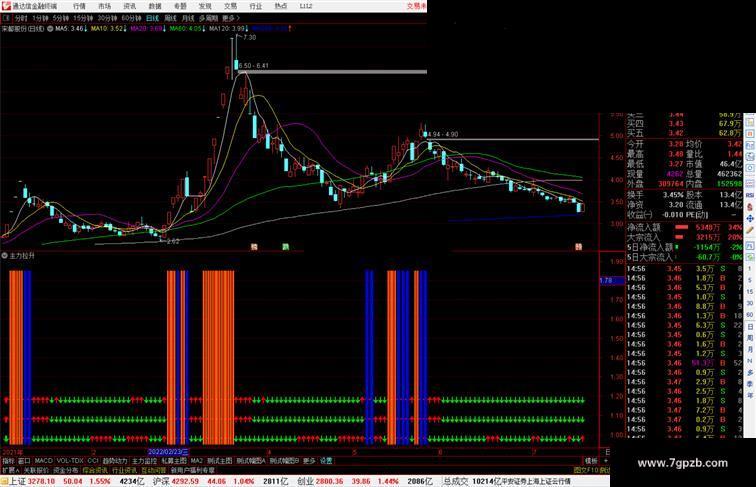756x487 pixels.
Task: Open 多周期 multi-period view
Action: coord(208,18)
